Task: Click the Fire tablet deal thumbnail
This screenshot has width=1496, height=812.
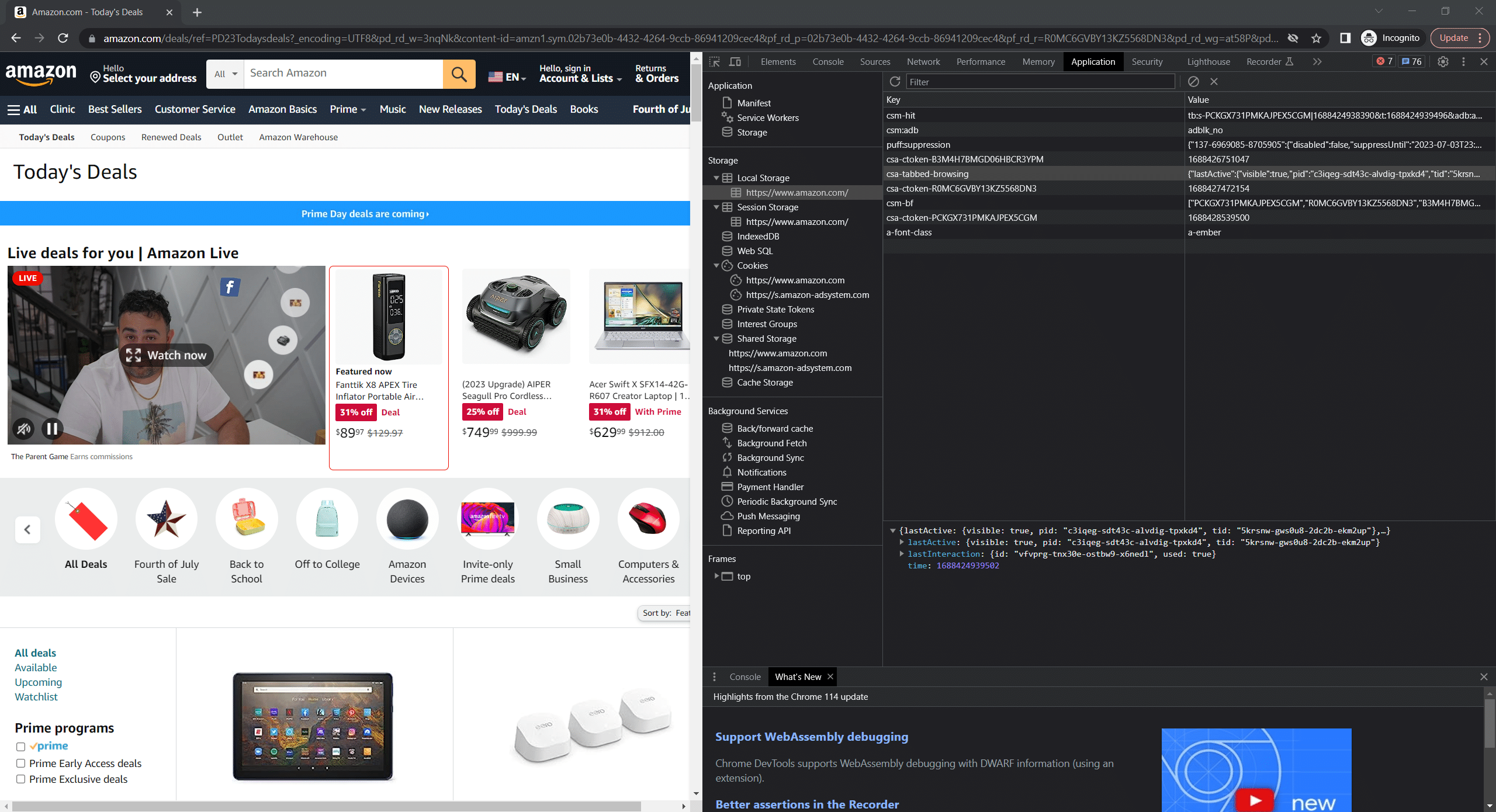Action: click(x=313, y=726)
